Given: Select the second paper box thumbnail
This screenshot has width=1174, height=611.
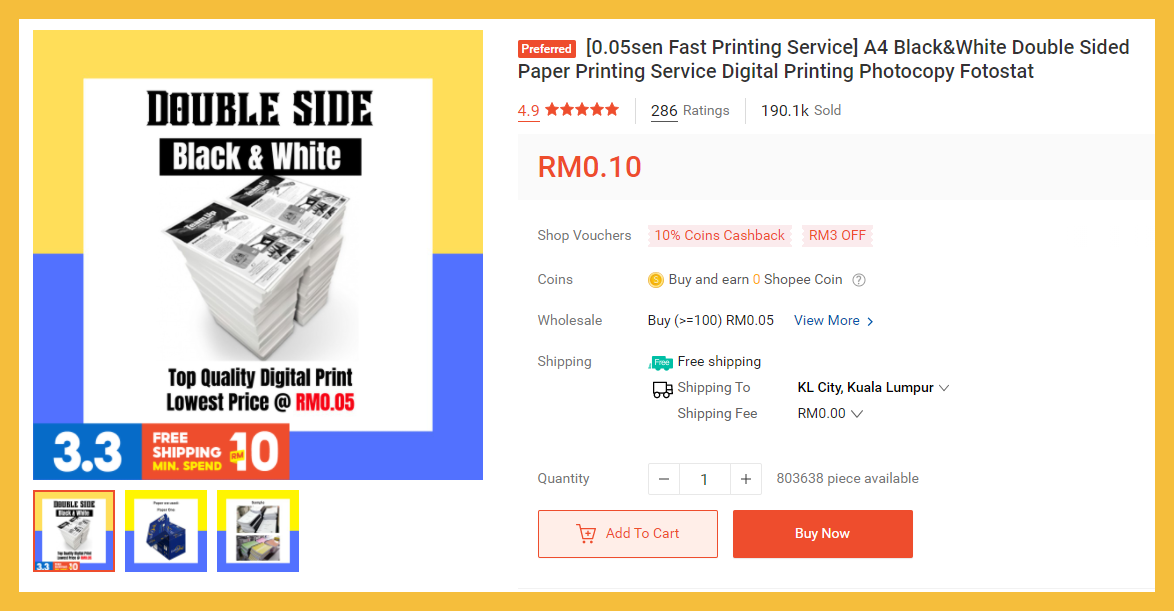Looking at the screenshot, I should pyautogui.click(x=166, y=531).
